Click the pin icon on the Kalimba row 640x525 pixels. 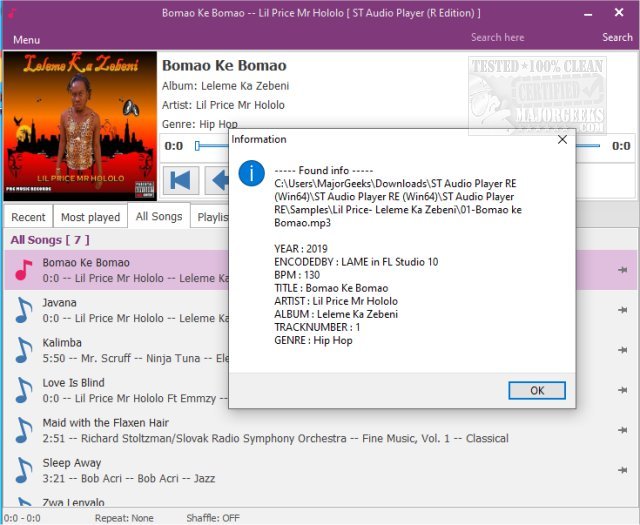click(622, 350)
